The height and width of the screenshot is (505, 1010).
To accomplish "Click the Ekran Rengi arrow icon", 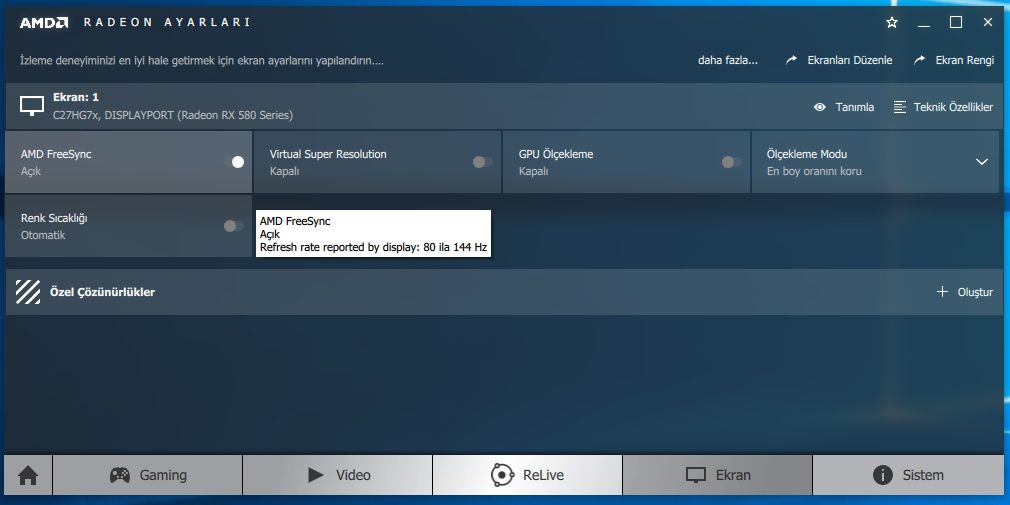I will pos(920,60).
